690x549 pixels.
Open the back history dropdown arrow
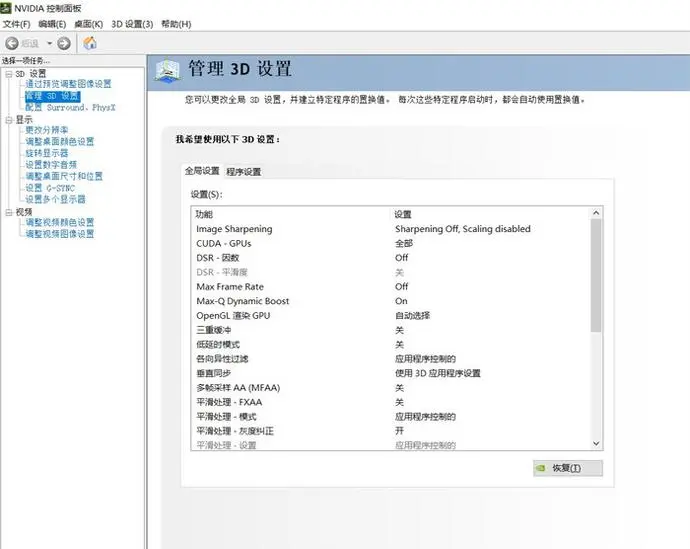click(49, 43)
